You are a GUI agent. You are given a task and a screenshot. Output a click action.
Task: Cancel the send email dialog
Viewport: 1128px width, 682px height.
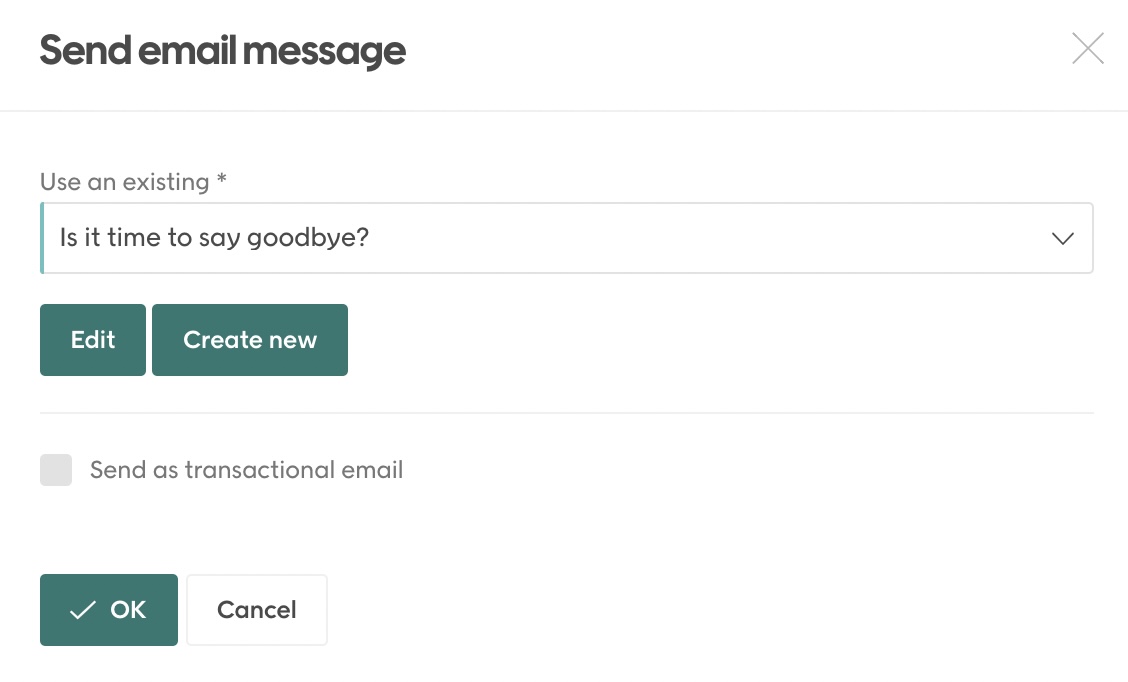pyautogui.click(x=256, y=609)
